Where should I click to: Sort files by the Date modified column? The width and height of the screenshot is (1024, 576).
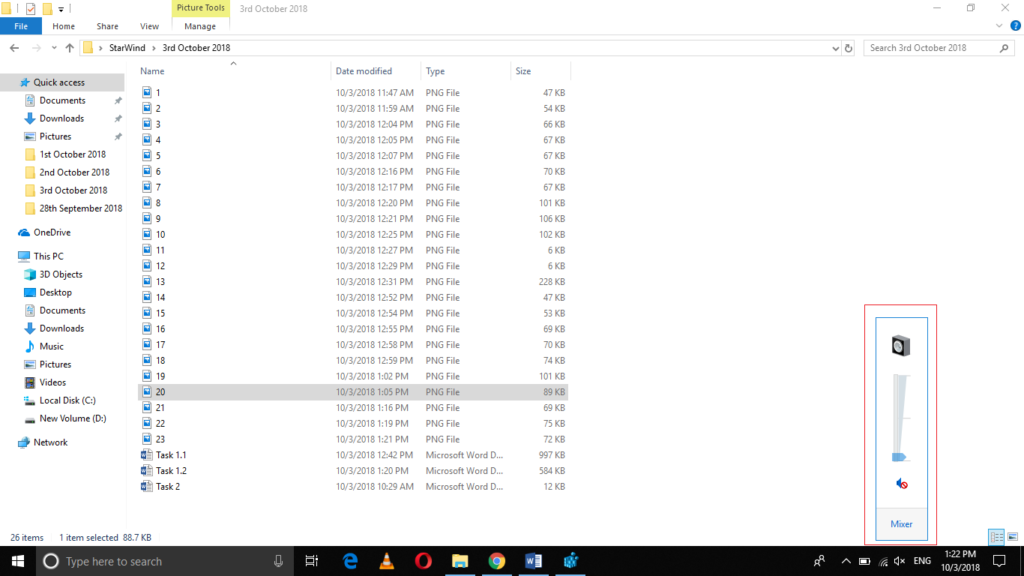point(364,71)
